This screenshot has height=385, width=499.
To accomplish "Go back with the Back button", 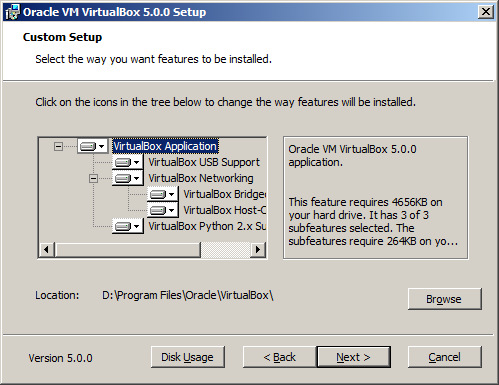I will (280, 357).
